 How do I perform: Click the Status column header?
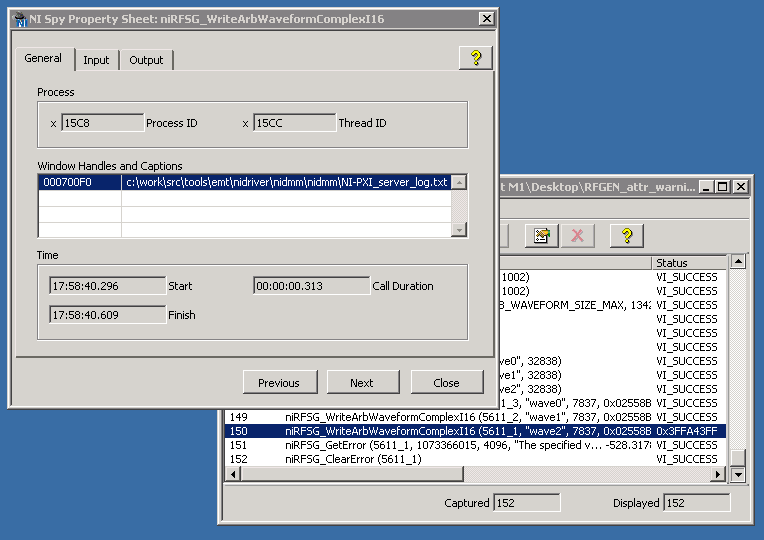point(689,263)
